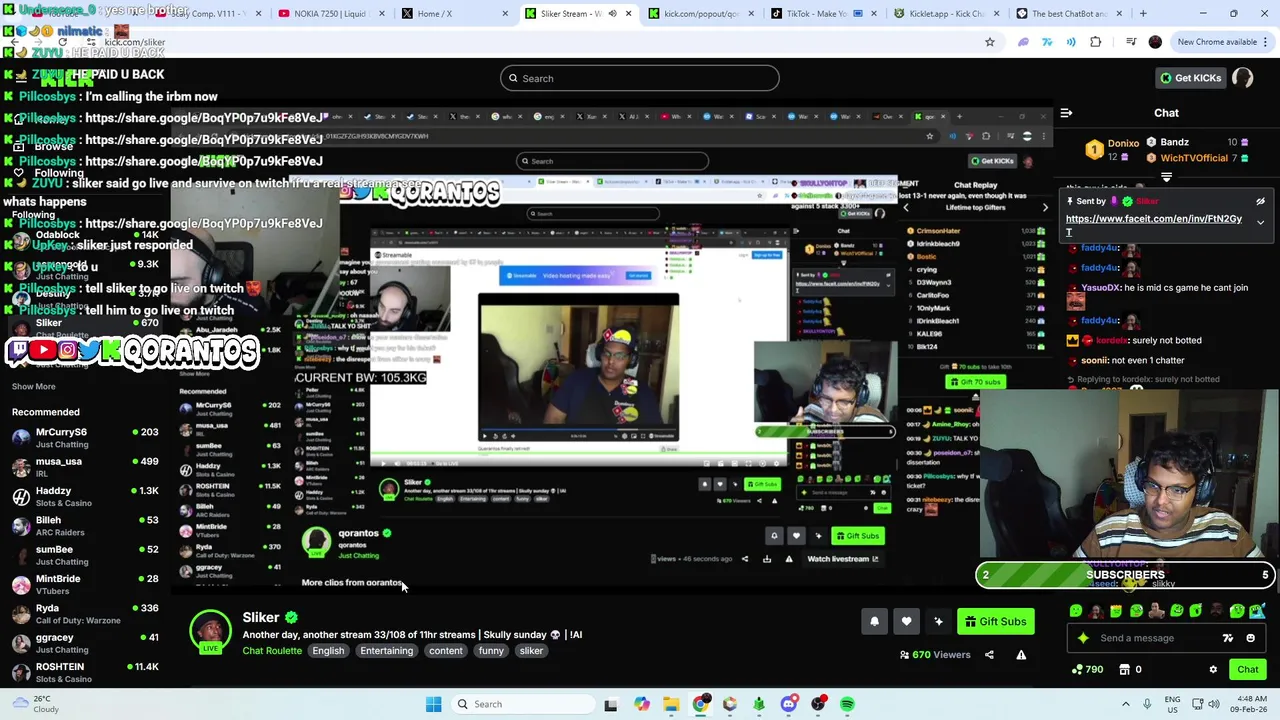
Task: Open sumBee recommended channel
Action: pyautogui.click(x=85, y=555)
